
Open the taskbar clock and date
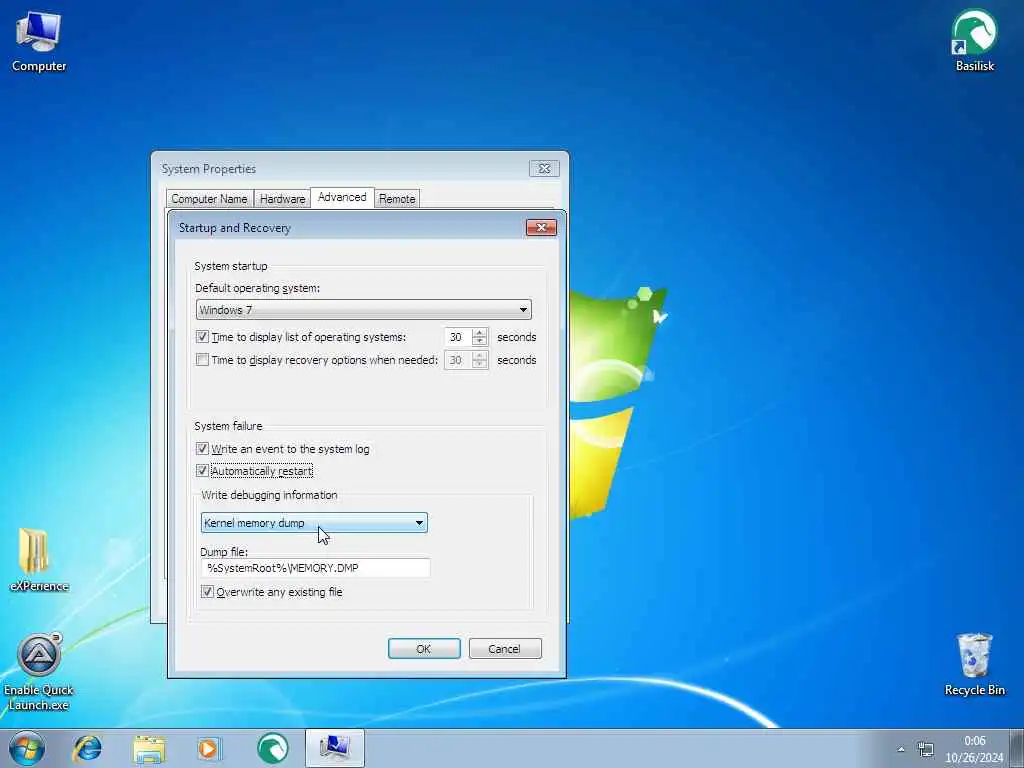coord(974,749)
